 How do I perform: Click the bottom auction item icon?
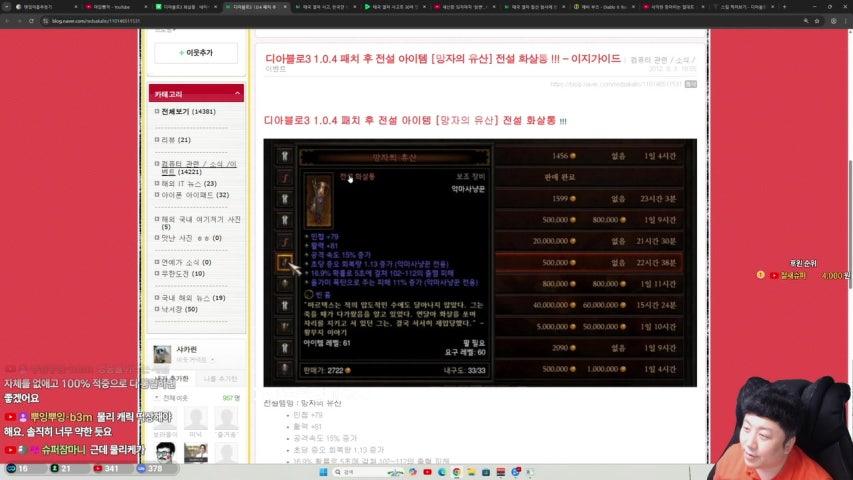point(285,369)
